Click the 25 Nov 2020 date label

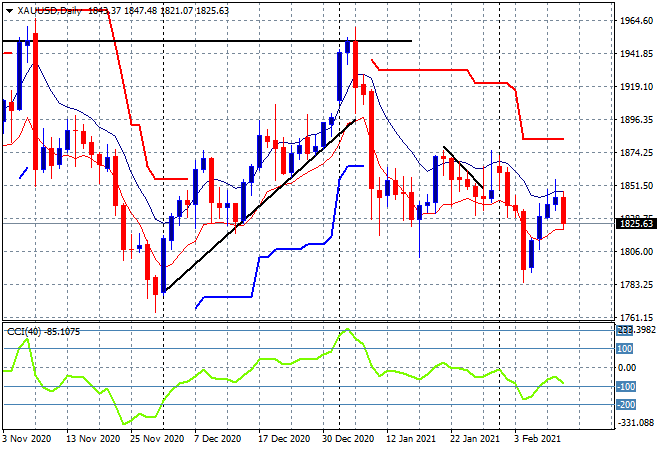click(x=157, y=439)
